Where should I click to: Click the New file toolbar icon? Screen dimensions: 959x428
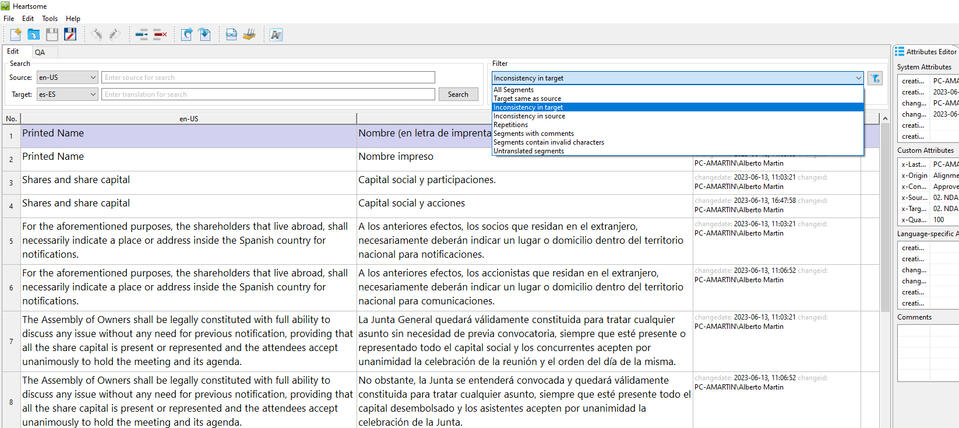pos(16,35)
